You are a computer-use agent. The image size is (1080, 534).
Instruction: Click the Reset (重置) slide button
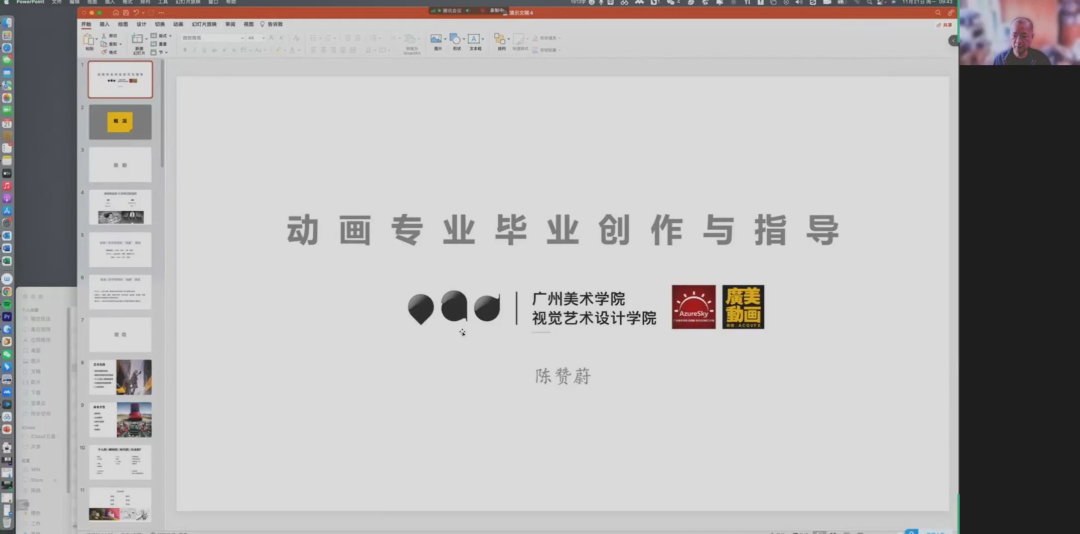[159, 44]
